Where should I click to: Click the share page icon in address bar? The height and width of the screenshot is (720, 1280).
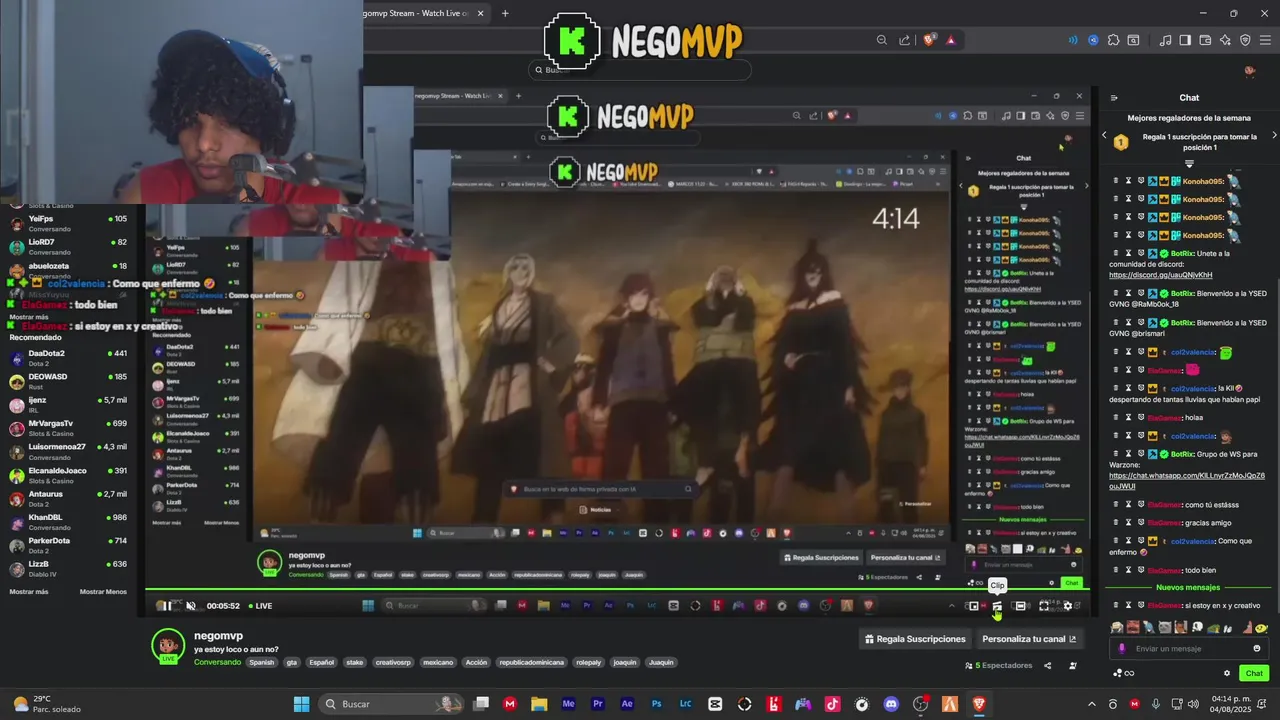click(904, 40)
